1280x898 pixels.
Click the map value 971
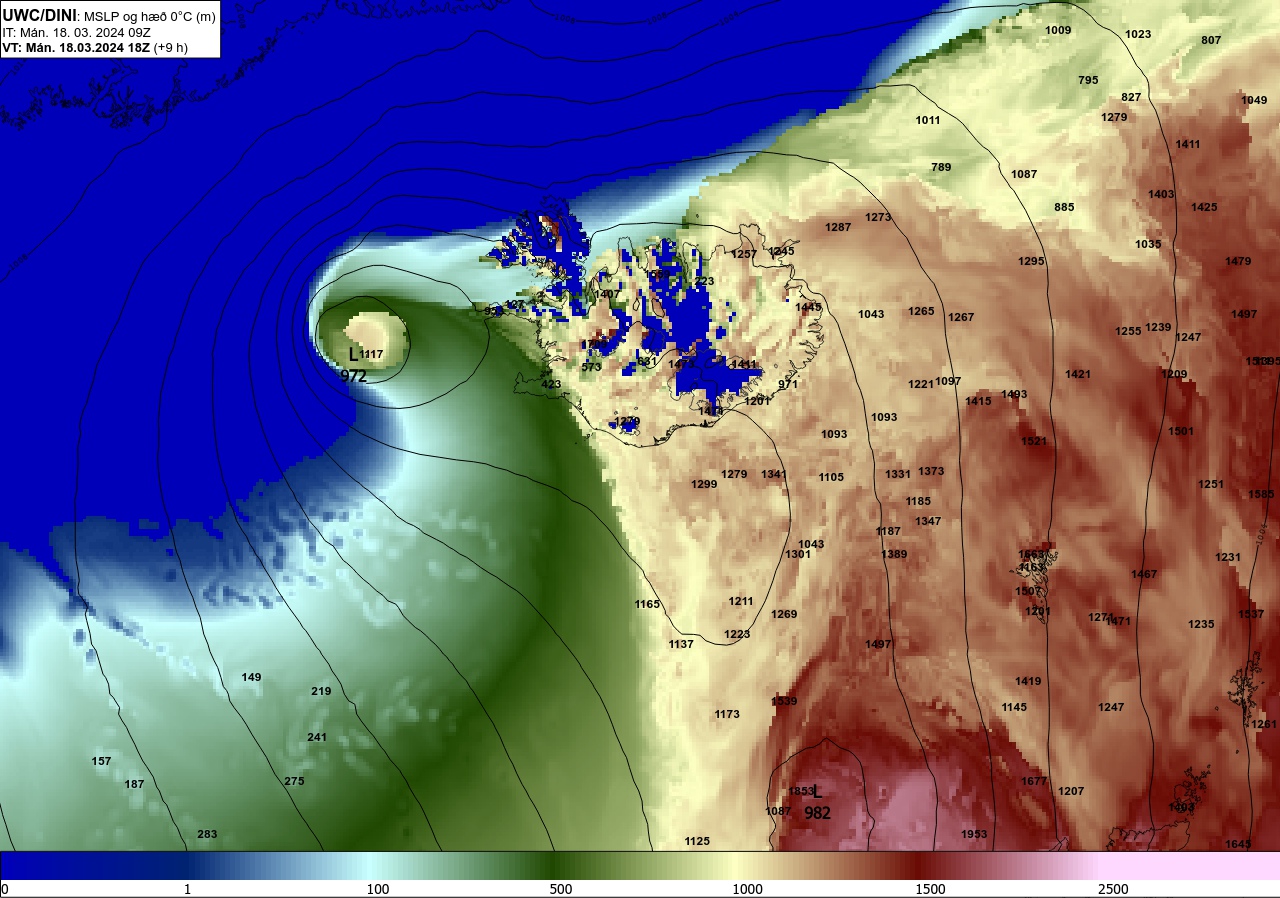[788, 384]
